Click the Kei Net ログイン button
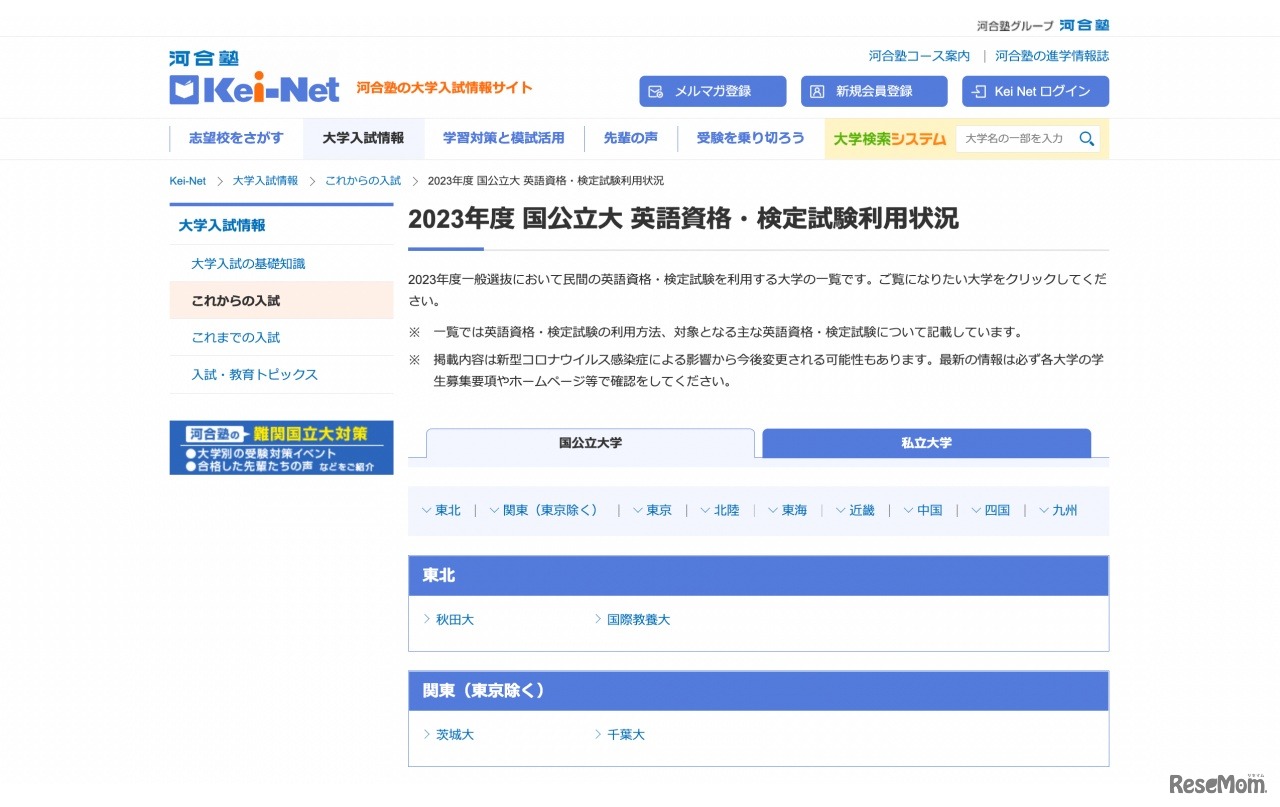Screen dimensions: 1280x807 [1036, 91]
